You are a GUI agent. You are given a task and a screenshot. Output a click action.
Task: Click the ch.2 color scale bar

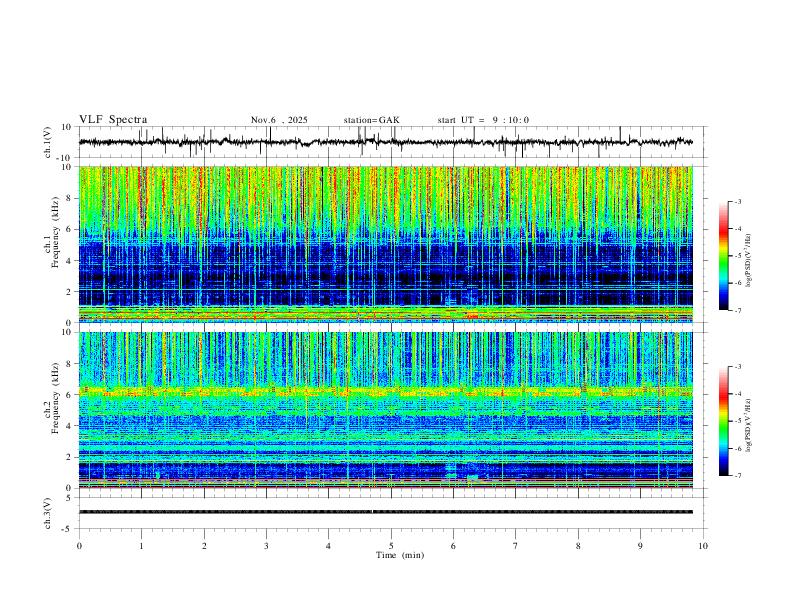(x=724, y=421)
